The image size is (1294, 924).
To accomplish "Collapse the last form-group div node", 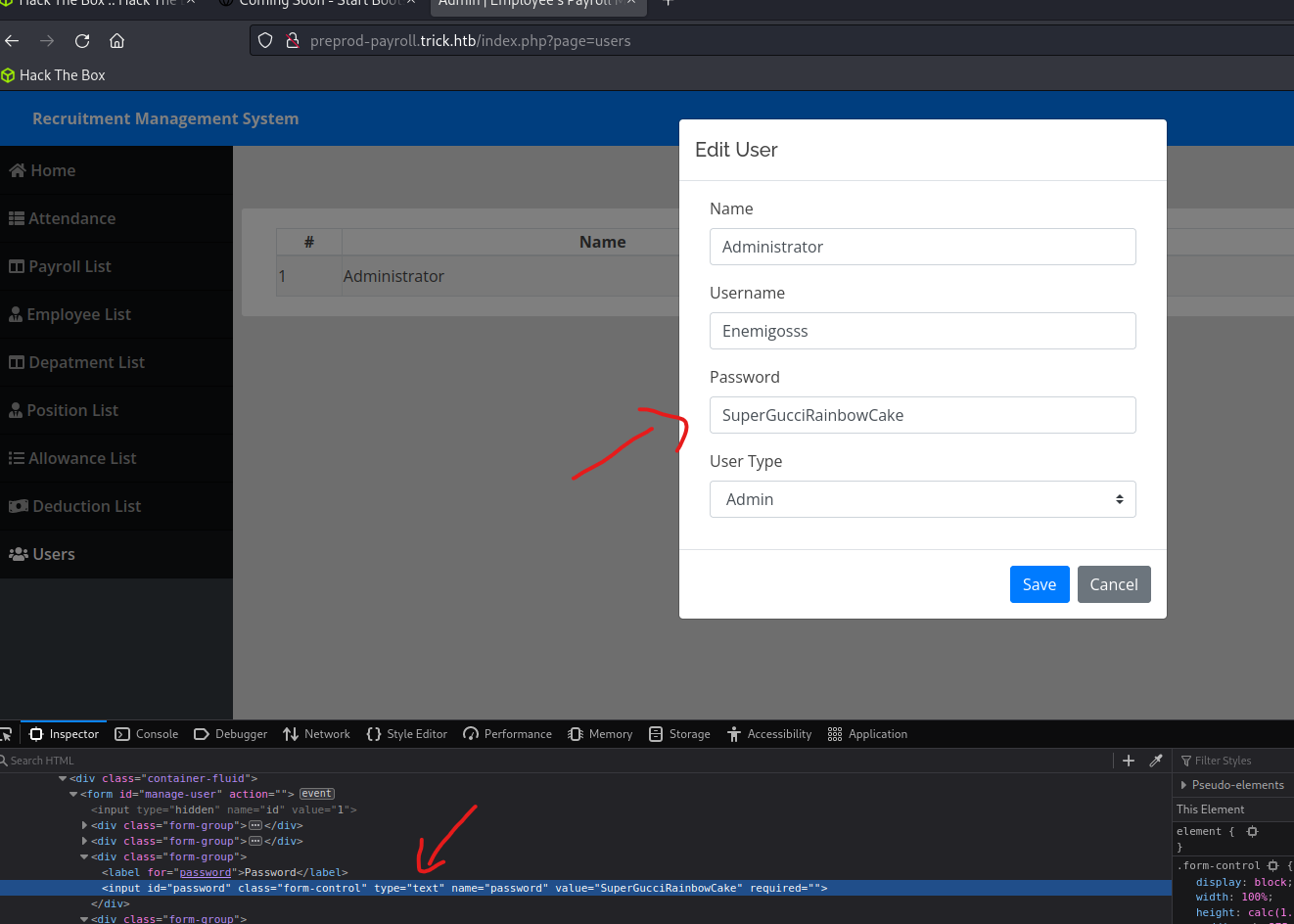I will pyautogui.click(x=84, y=919).
